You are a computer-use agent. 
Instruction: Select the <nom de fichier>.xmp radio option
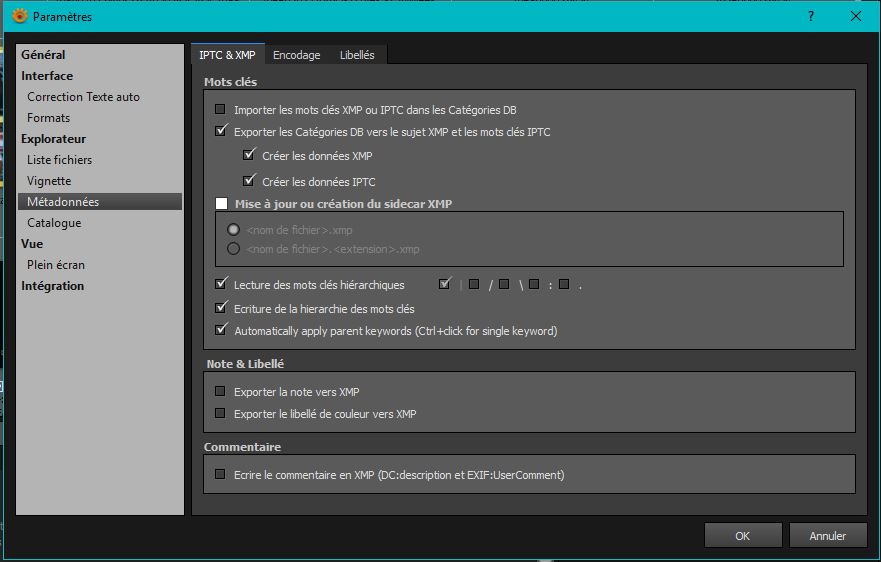pos(234,230)
